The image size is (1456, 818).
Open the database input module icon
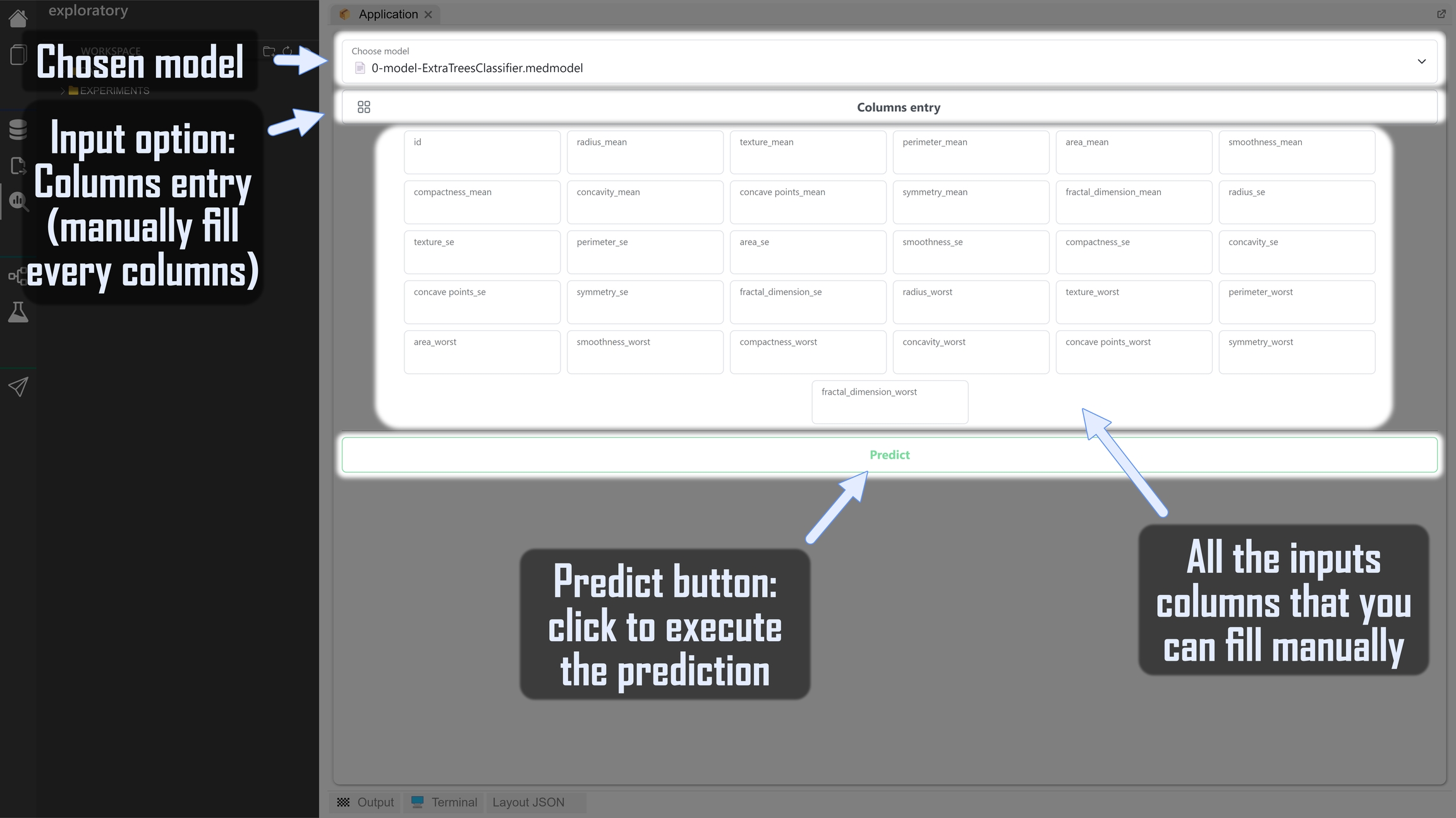(x=18, y=129)
